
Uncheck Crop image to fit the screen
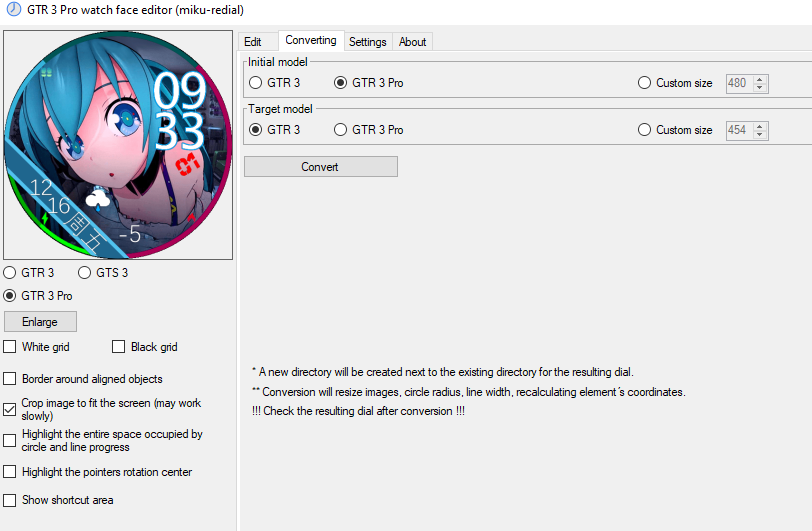click(103, 409)
